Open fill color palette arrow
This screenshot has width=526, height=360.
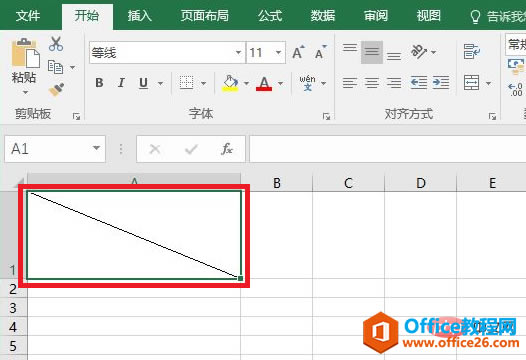click(x=246, y=83)
